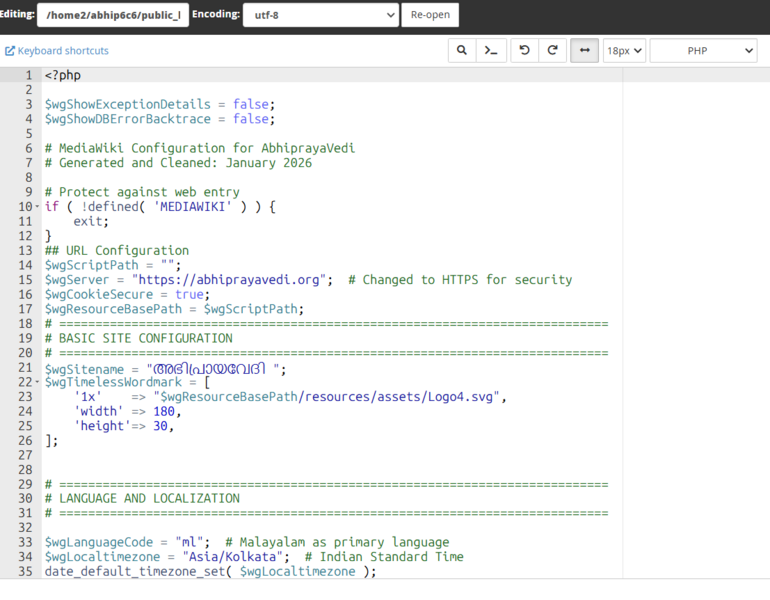Collapse the array fold at line 22

37,382
